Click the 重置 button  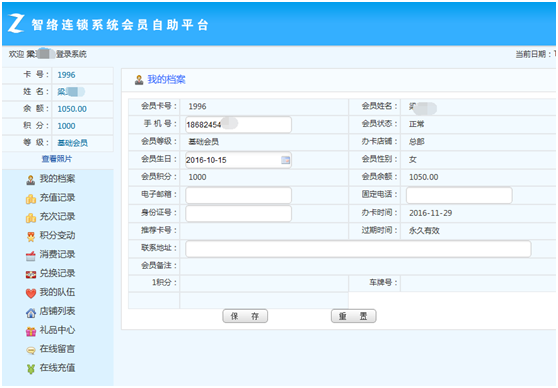point(353,316)
